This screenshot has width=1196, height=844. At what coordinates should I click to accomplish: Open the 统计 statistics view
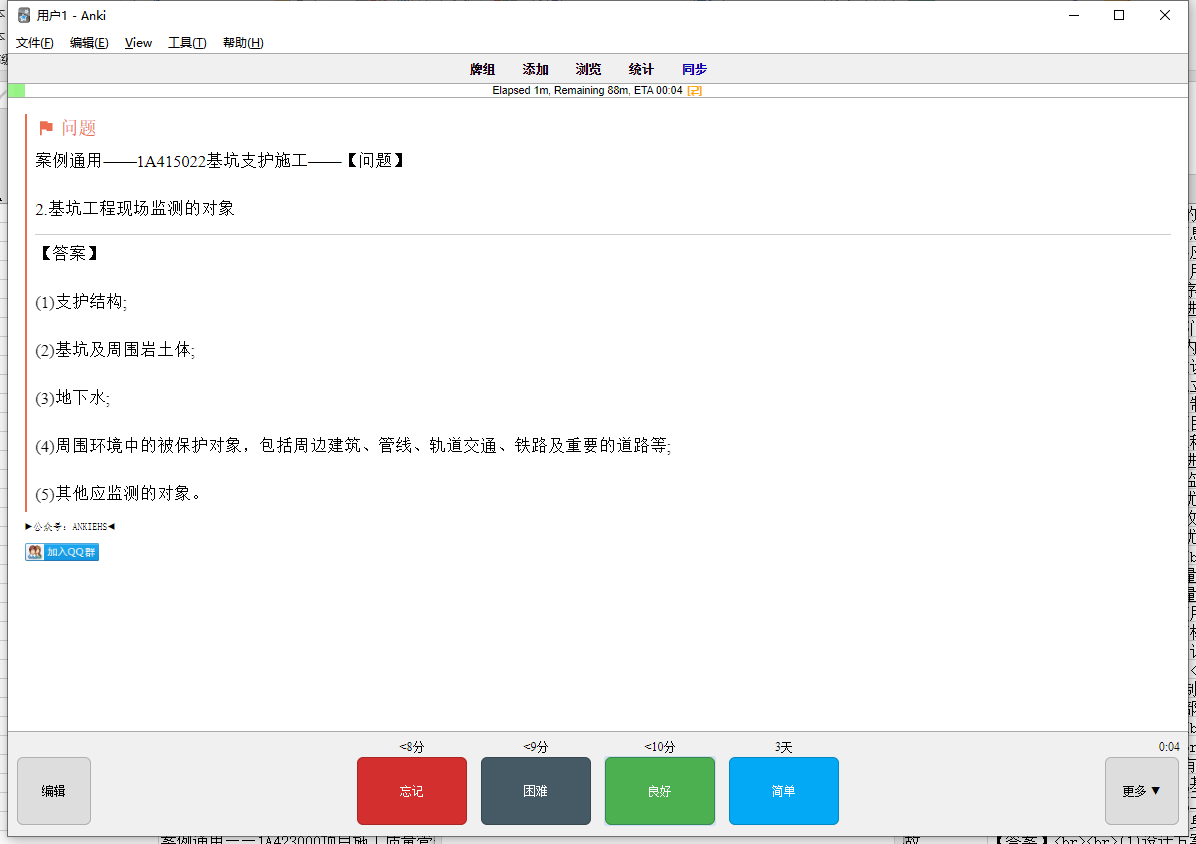point(641,69)
